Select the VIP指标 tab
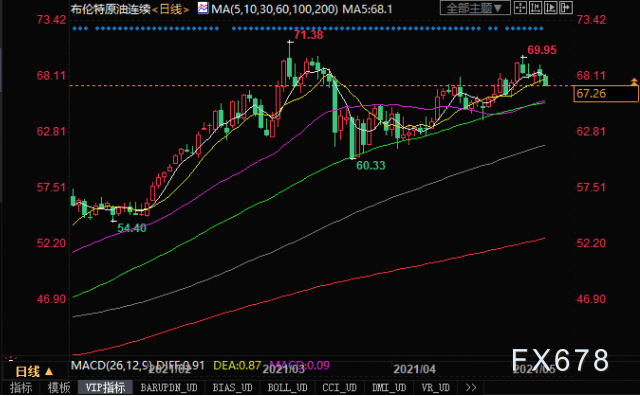Image resolution: width=640 pixels, height=396 pixels. pyautogui.click(x=105, y=387)
